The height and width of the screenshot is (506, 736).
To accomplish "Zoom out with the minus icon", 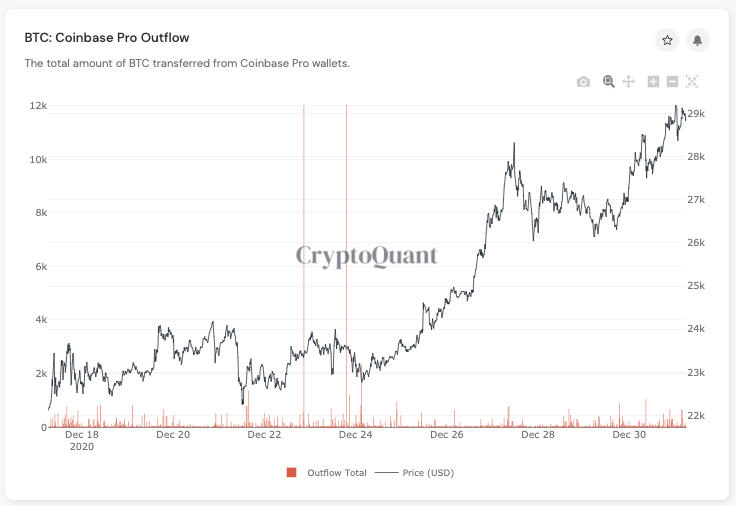I will 673,82.
